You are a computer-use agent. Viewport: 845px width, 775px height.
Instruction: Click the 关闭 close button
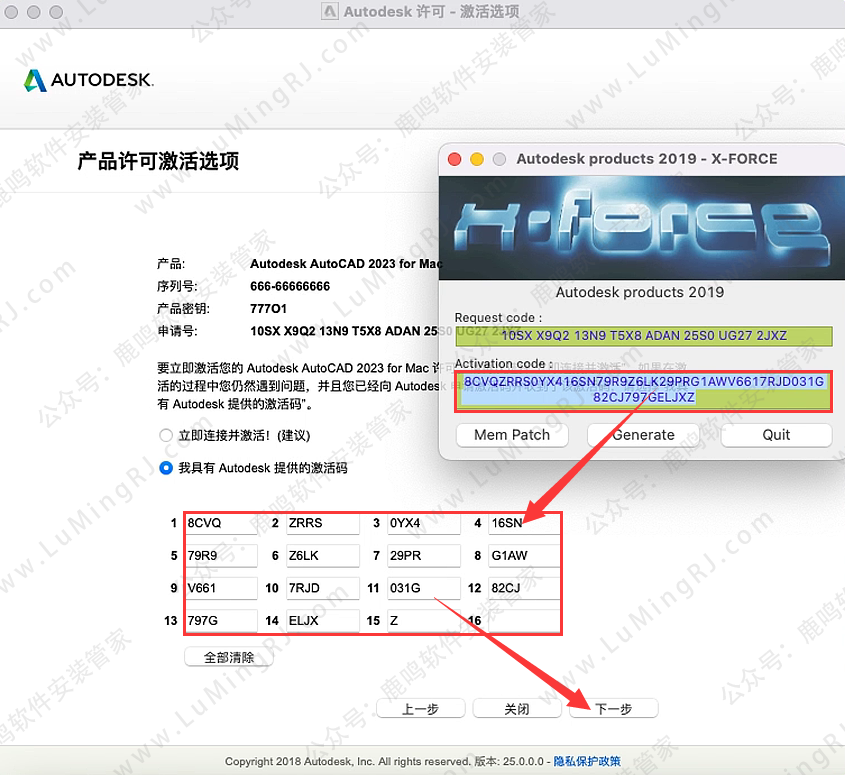point(517,709)
